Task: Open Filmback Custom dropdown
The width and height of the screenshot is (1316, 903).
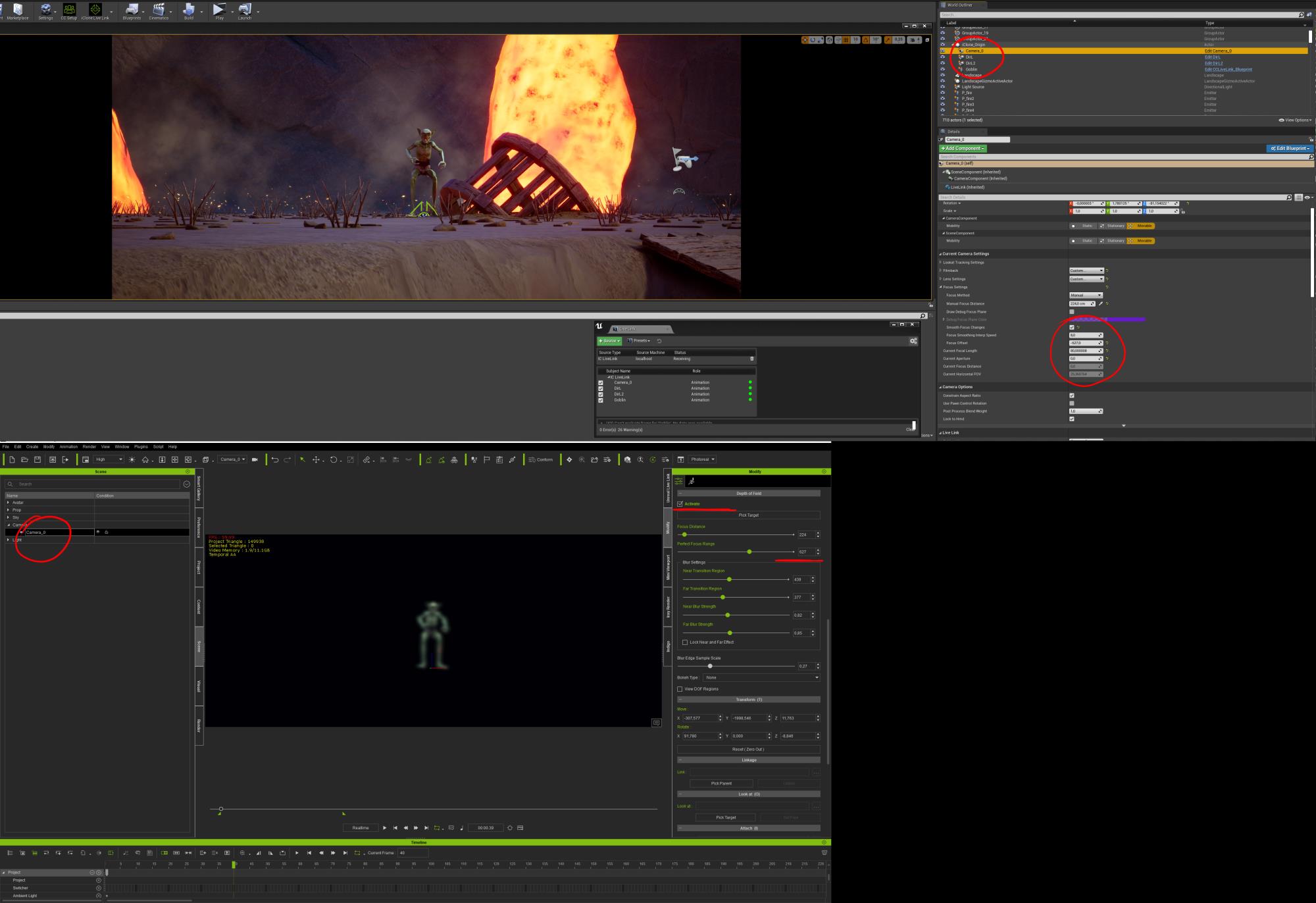Action: click(1086, 271)
